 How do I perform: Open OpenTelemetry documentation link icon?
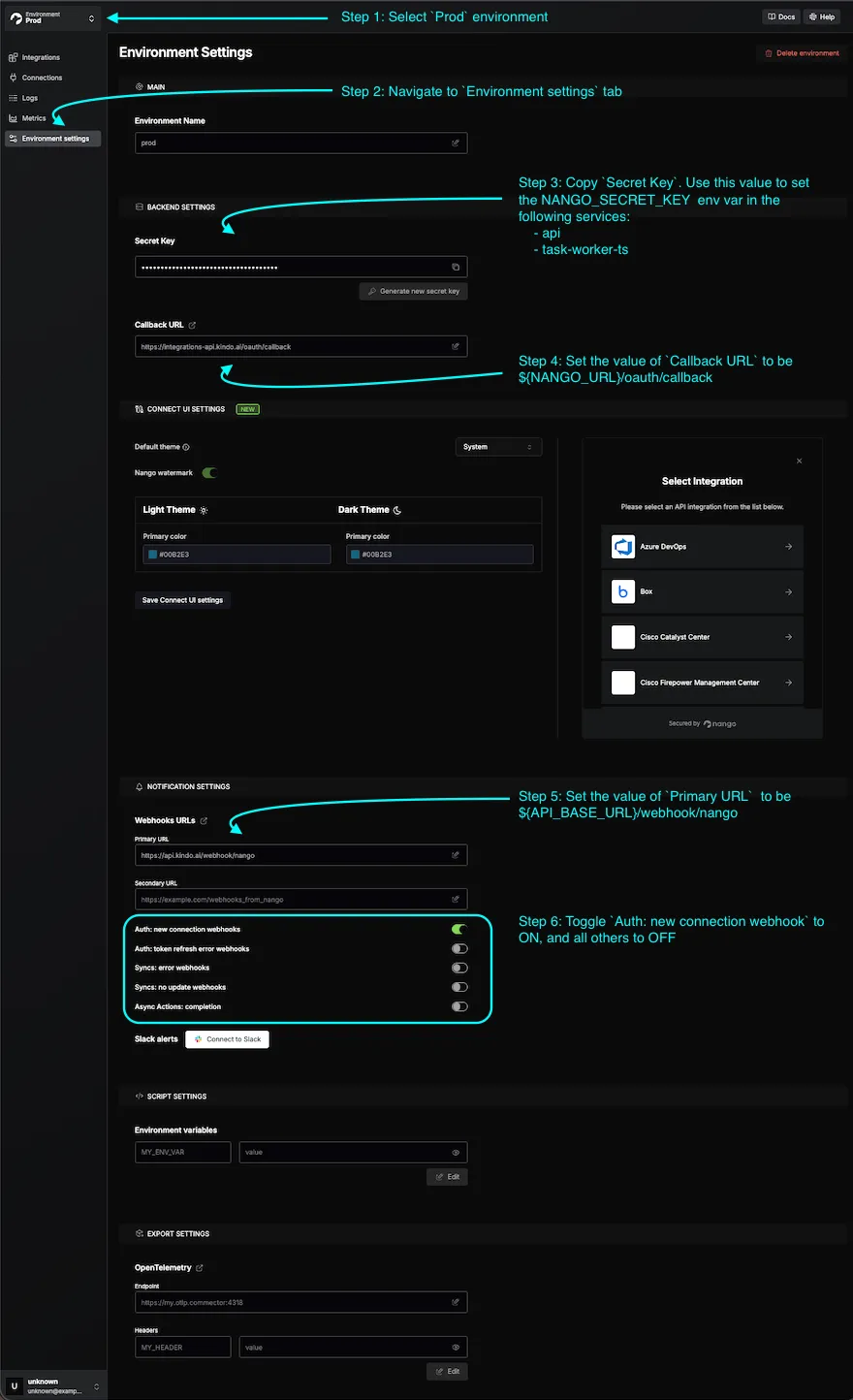point(200,1268)
